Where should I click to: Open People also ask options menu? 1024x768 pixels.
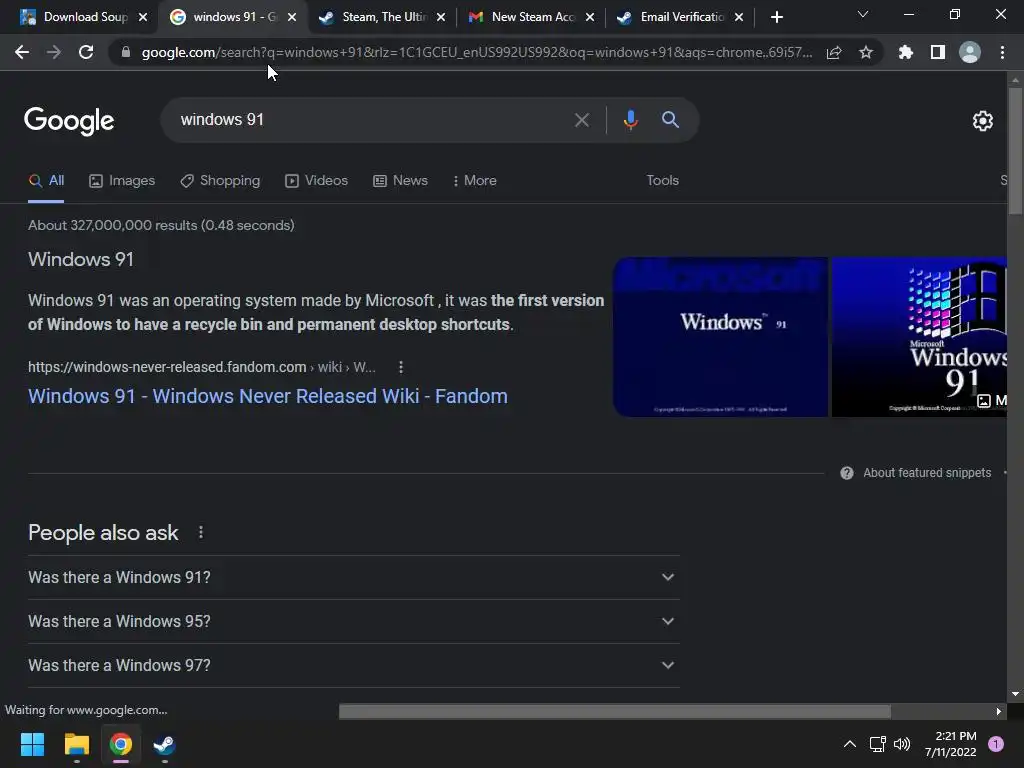200,533
